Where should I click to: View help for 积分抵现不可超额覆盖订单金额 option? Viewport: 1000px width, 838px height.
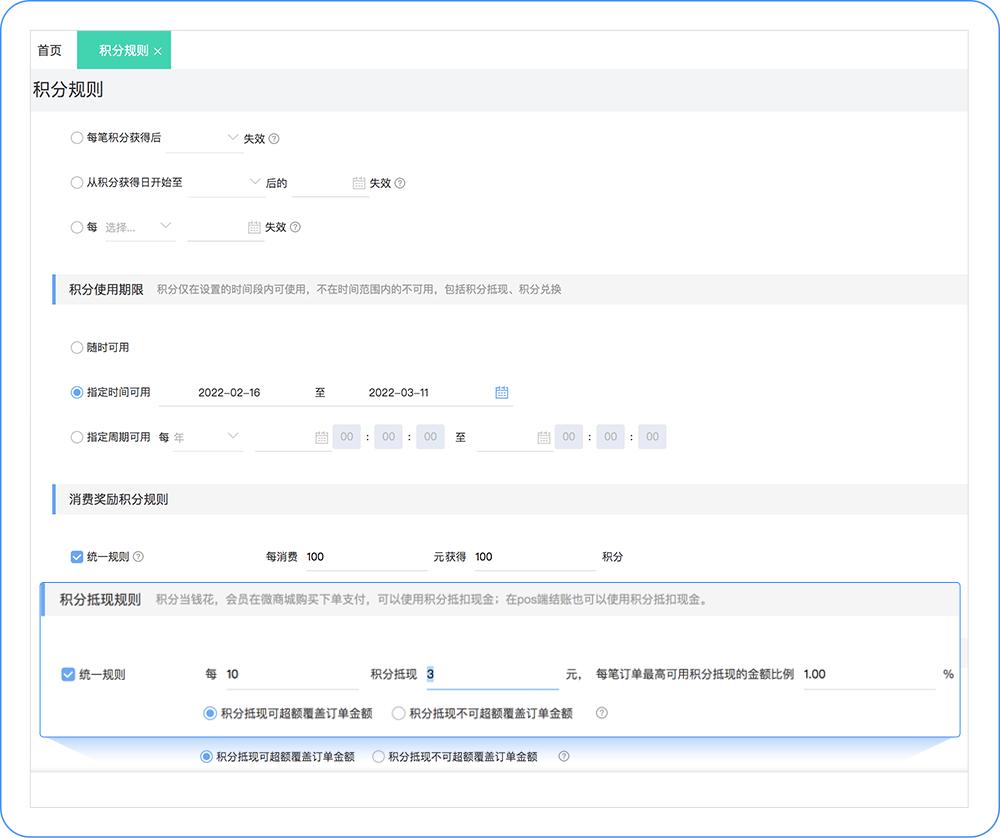tap(601, 712)
